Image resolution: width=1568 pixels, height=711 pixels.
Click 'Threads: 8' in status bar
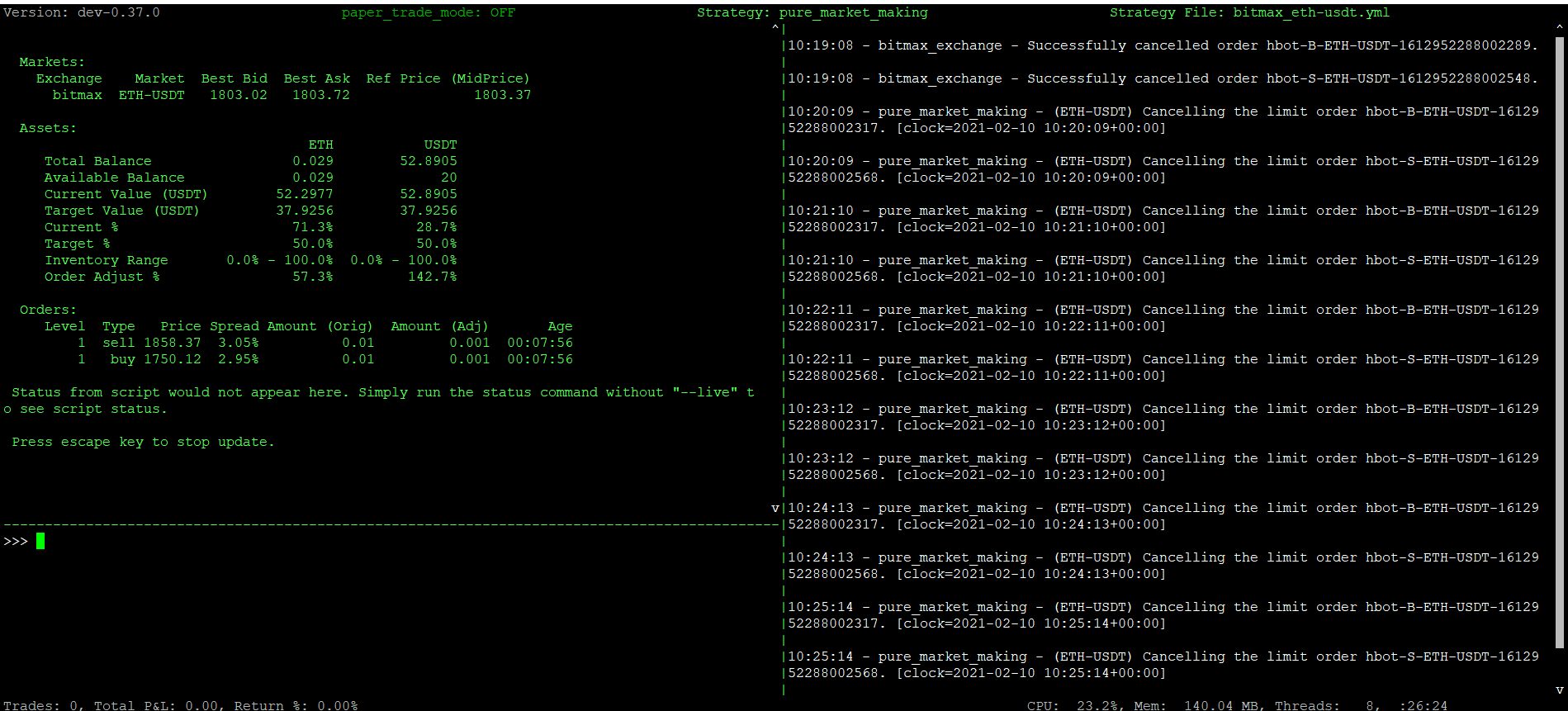[x=1324, y=705]
